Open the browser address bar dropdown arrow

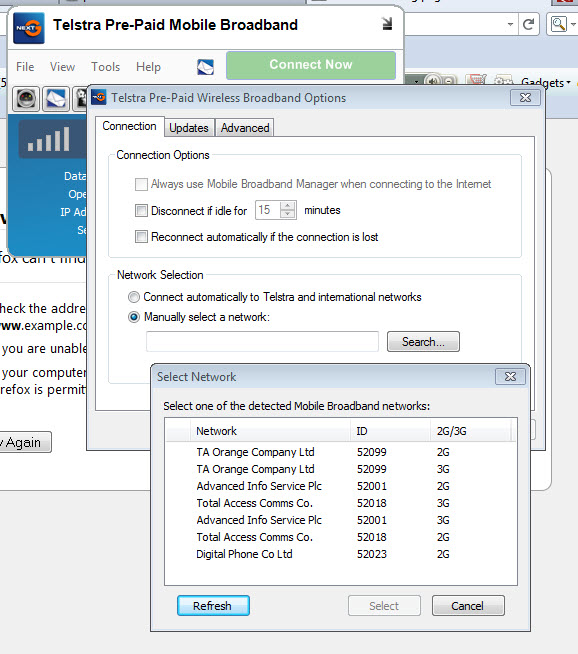pyautogui.click(x=510, y=24)
